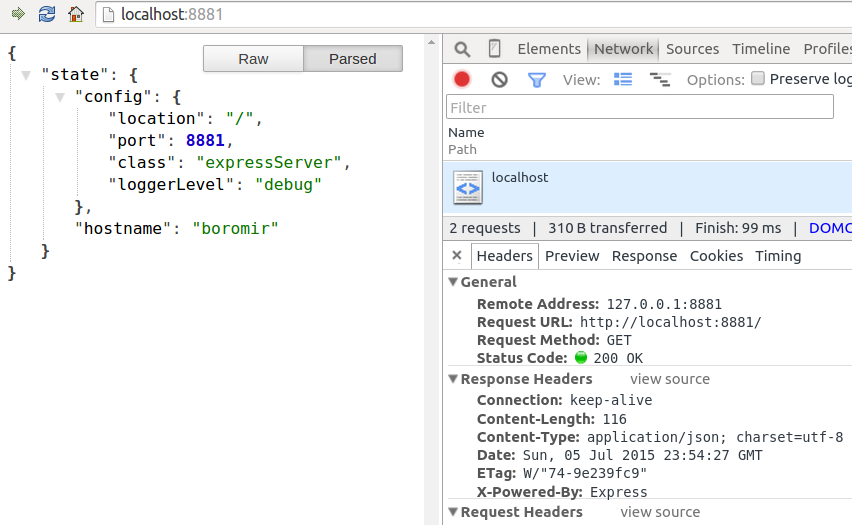Image resolution: width=852 pixels, height=525 pixels.
Task: Click the network Filter text field
Action: (x=640, y=107)
